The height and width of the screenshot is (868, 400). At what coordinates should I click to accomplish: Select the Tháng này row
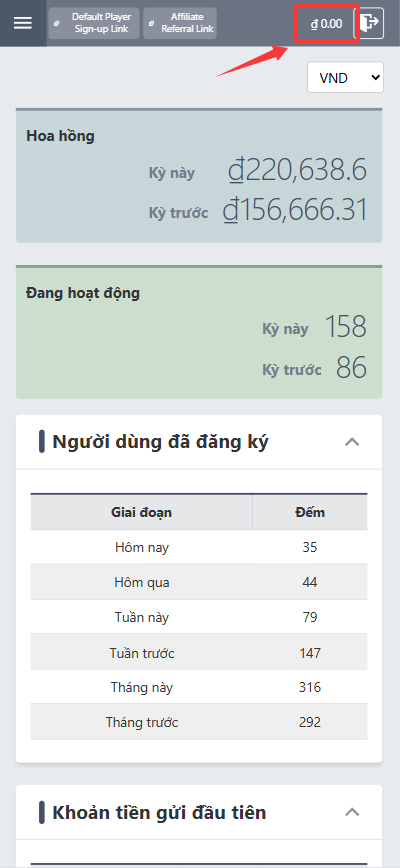[x=199, y=688]
